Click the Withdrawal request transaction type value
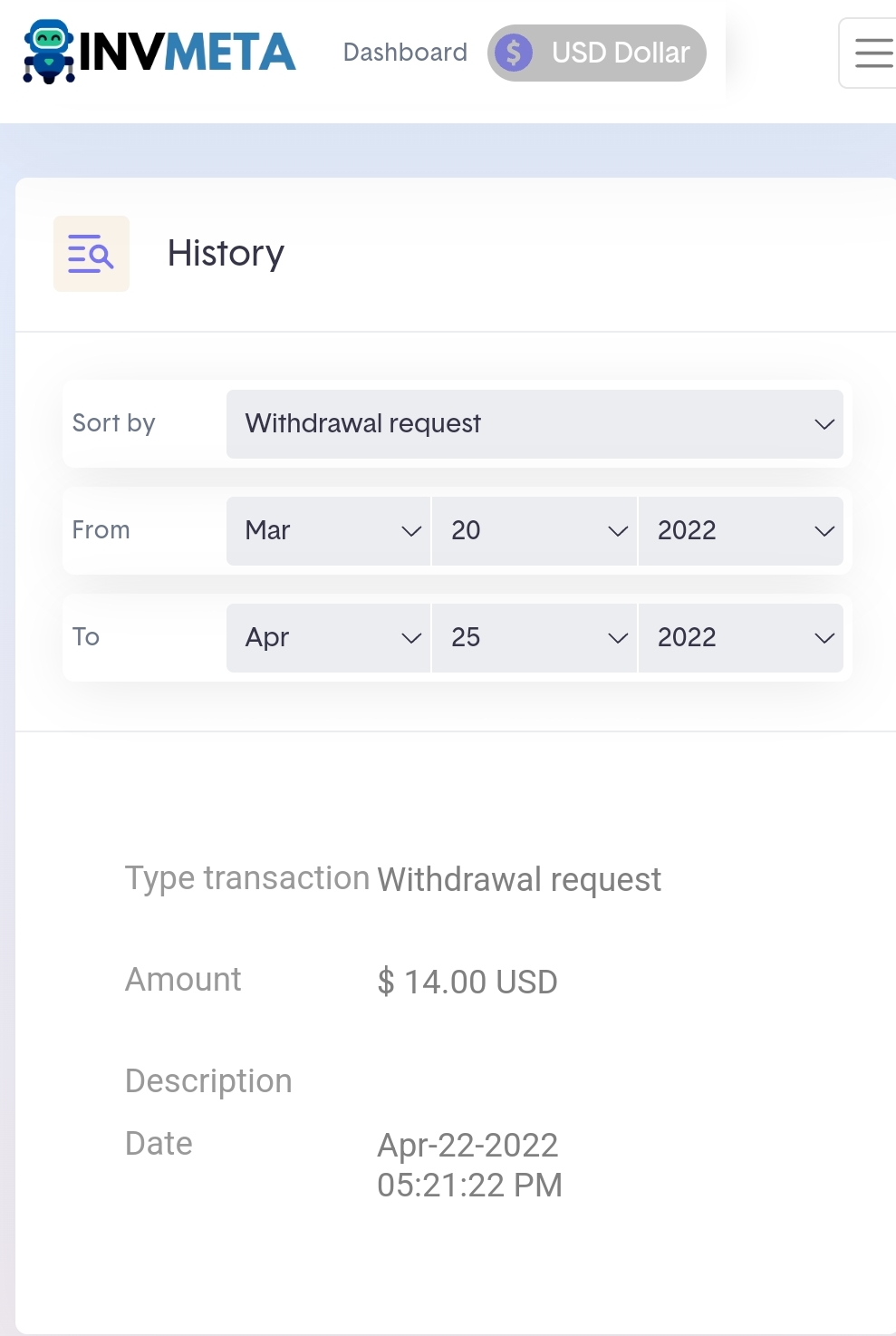This screenshot has height=1336, width=896. (519, 879)
